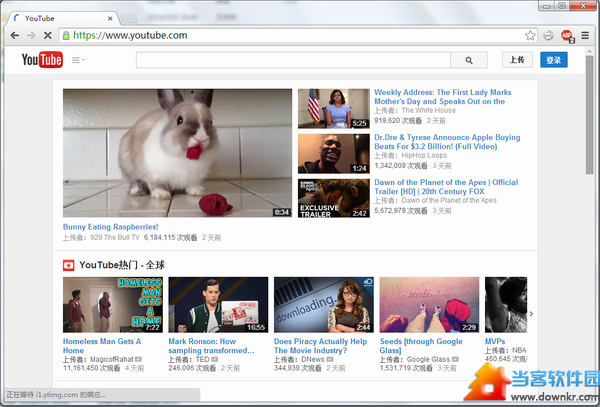Viewport: 600px width, 407px height.
Task: Click the address bar URL
Action: click(x=130, y=36)
